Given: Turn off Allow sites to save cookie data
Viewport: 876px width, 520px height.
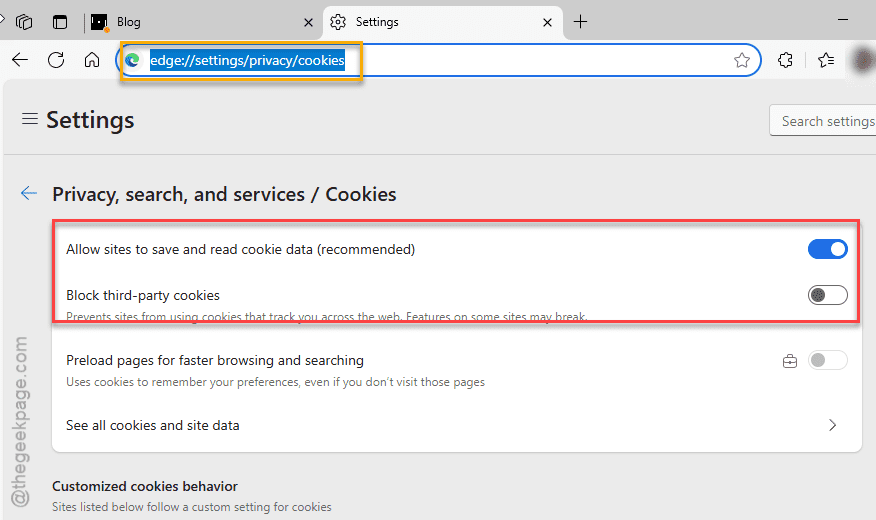Looking at the screenshot, I should (827, 249).
